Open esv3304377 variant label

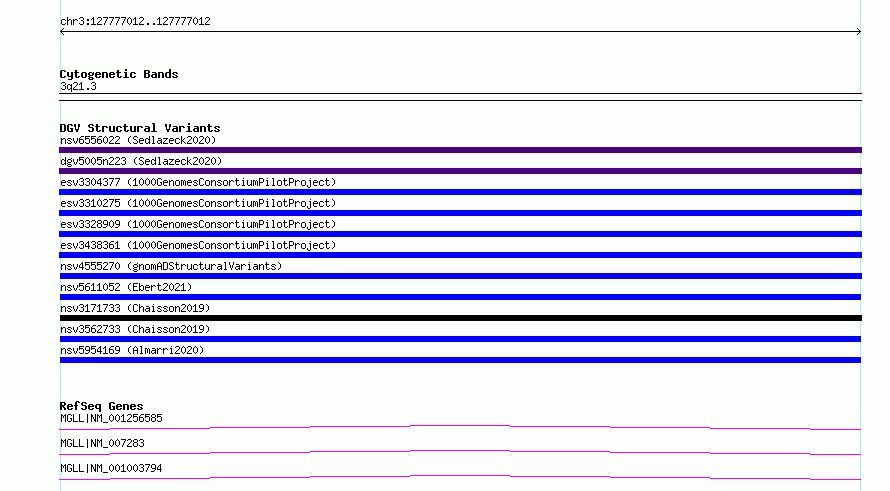tap(198, 182)
